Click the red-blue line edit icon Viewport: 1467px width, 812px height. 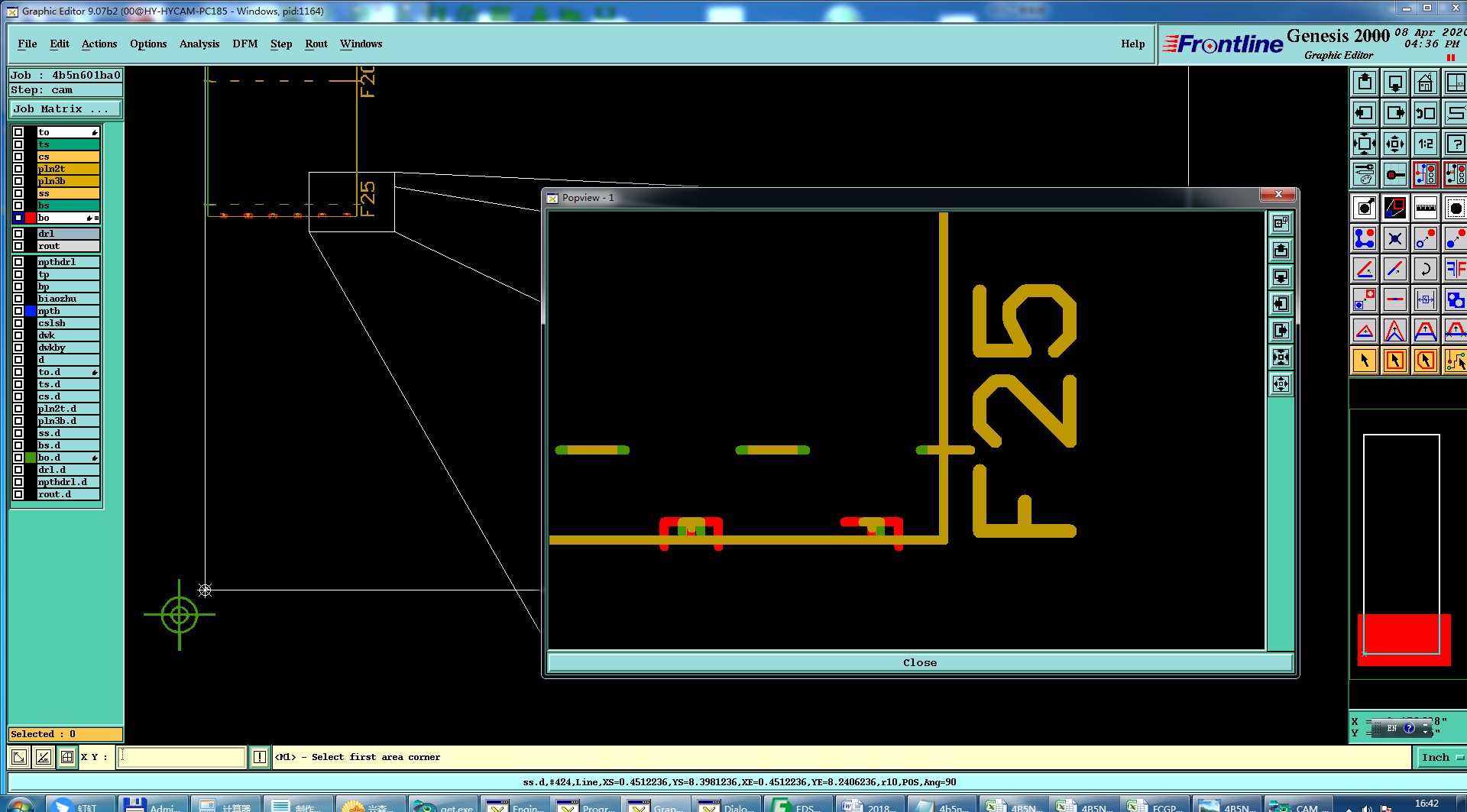click(x=1395, y=269)
